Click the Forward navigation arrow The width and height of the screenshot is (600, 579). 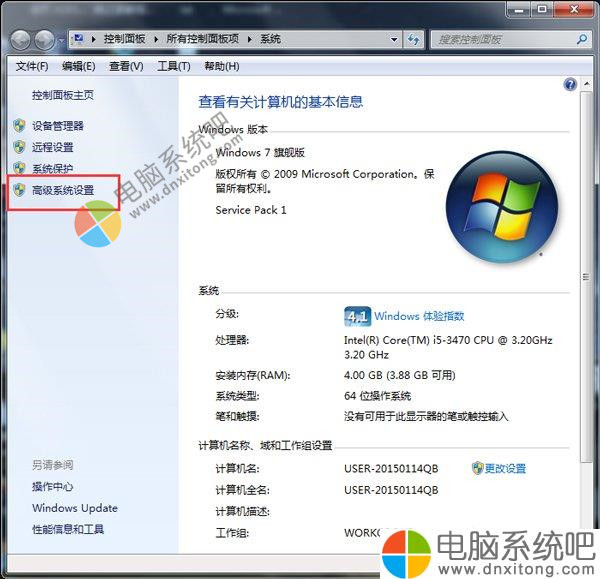coord(44,40)
